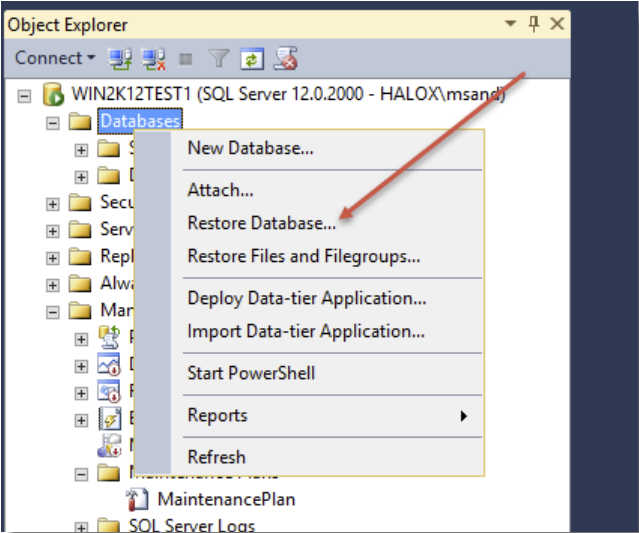Click the data collection chart icon
639x533 pixels.
[109, 364]
